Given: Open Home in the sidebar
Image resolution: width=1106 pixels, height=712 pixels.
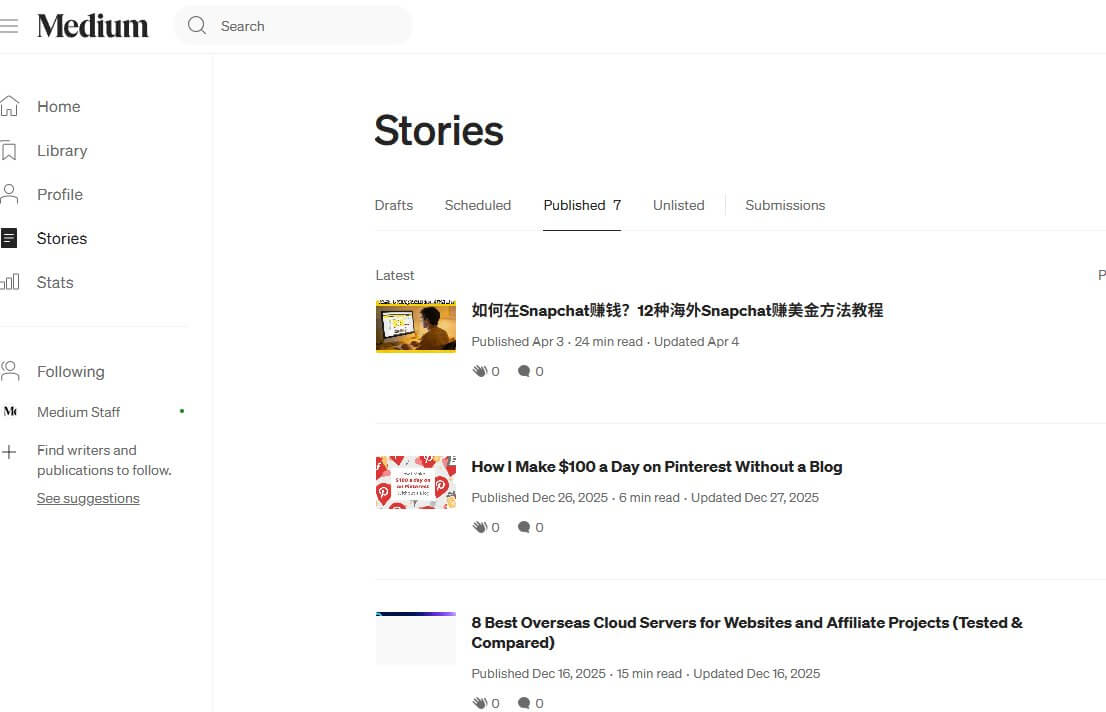Looking at the screenshot, I should [59, 107].
